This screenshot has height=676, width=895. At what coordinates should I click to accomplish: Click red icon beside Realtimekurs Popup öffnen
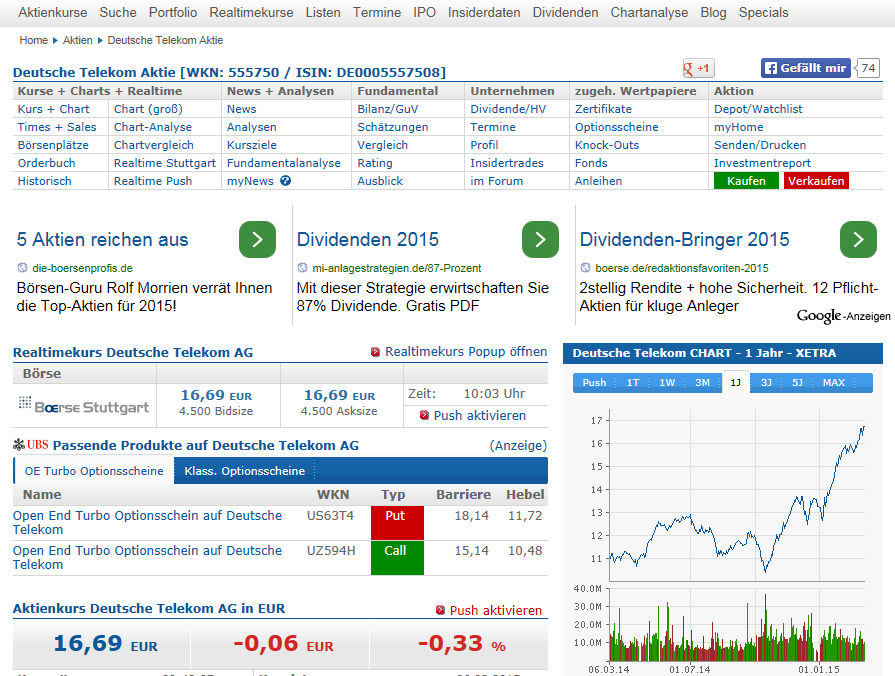point(375,352)
